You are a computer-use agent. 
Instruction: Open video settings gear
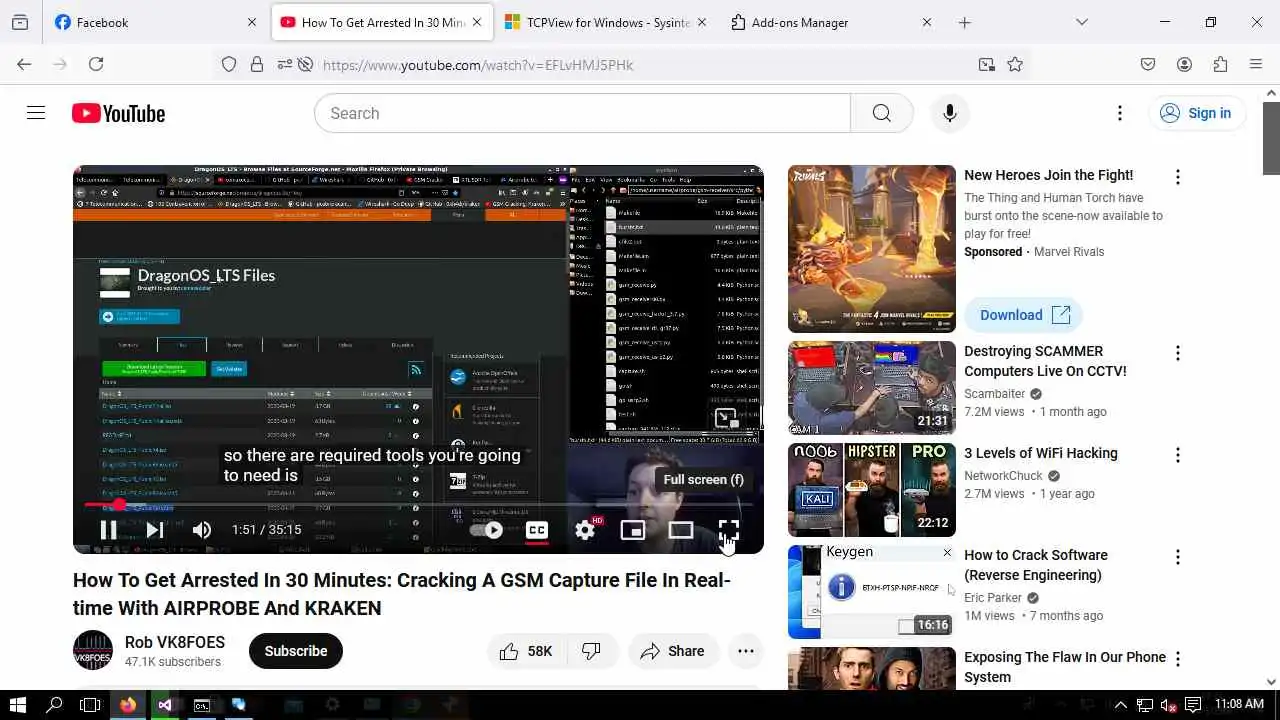click(x=585, y=530)
